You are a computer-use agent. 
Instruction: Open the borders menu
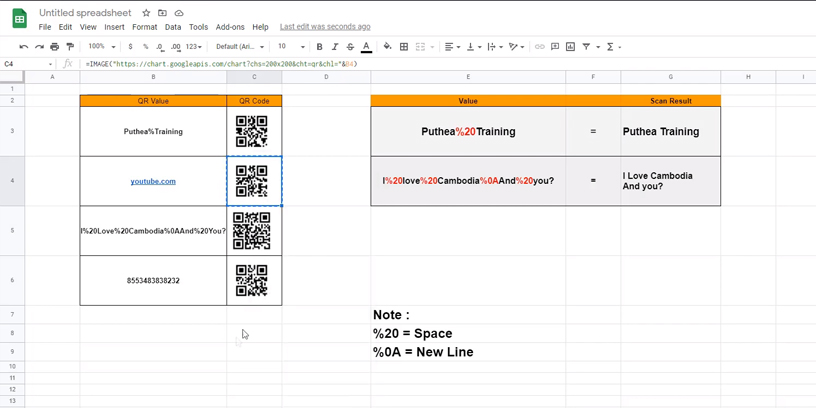tap(404, 47)
